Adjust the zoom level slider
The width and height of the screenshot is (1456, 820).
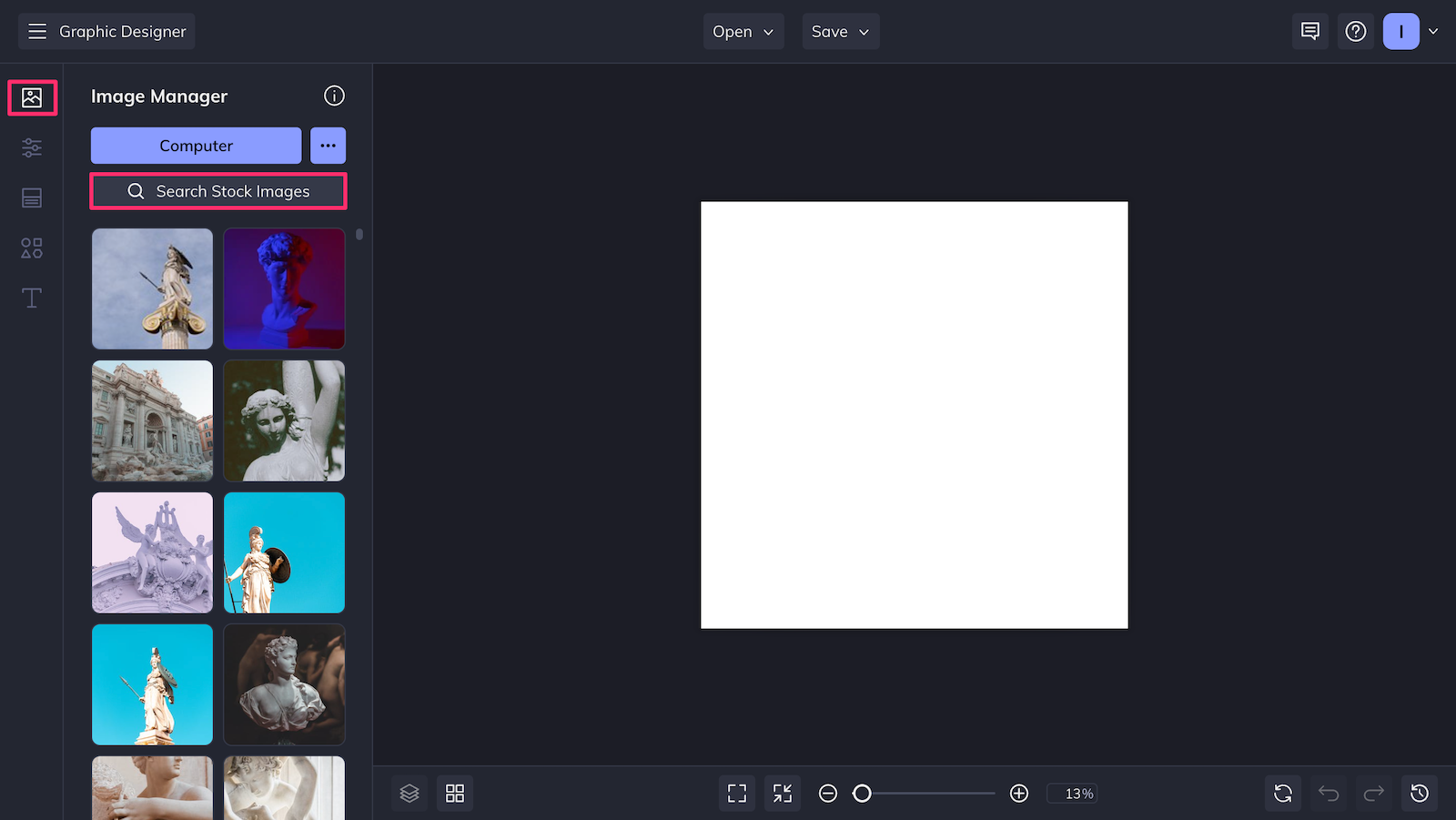pyautogui.click(x=862, y=793)
